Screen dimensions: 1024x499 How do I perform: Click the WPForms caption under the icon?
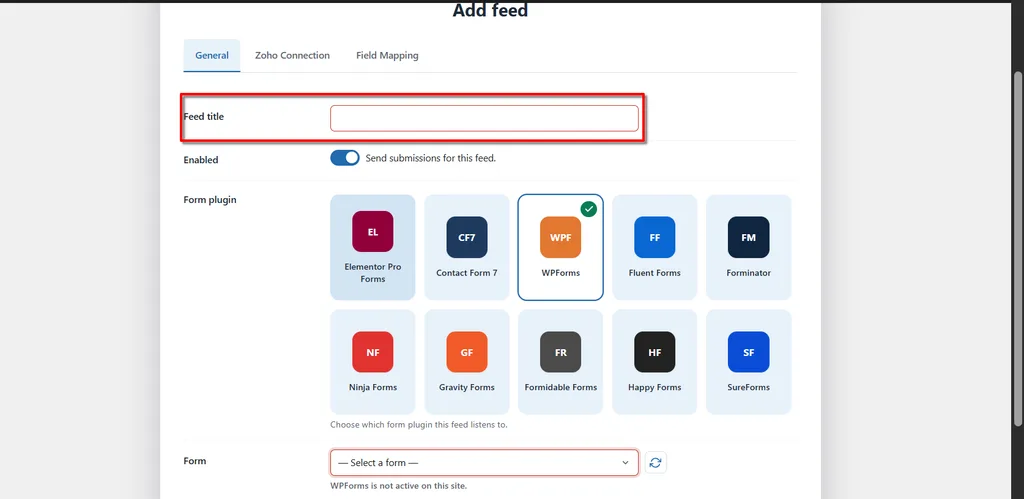point(560,273)
